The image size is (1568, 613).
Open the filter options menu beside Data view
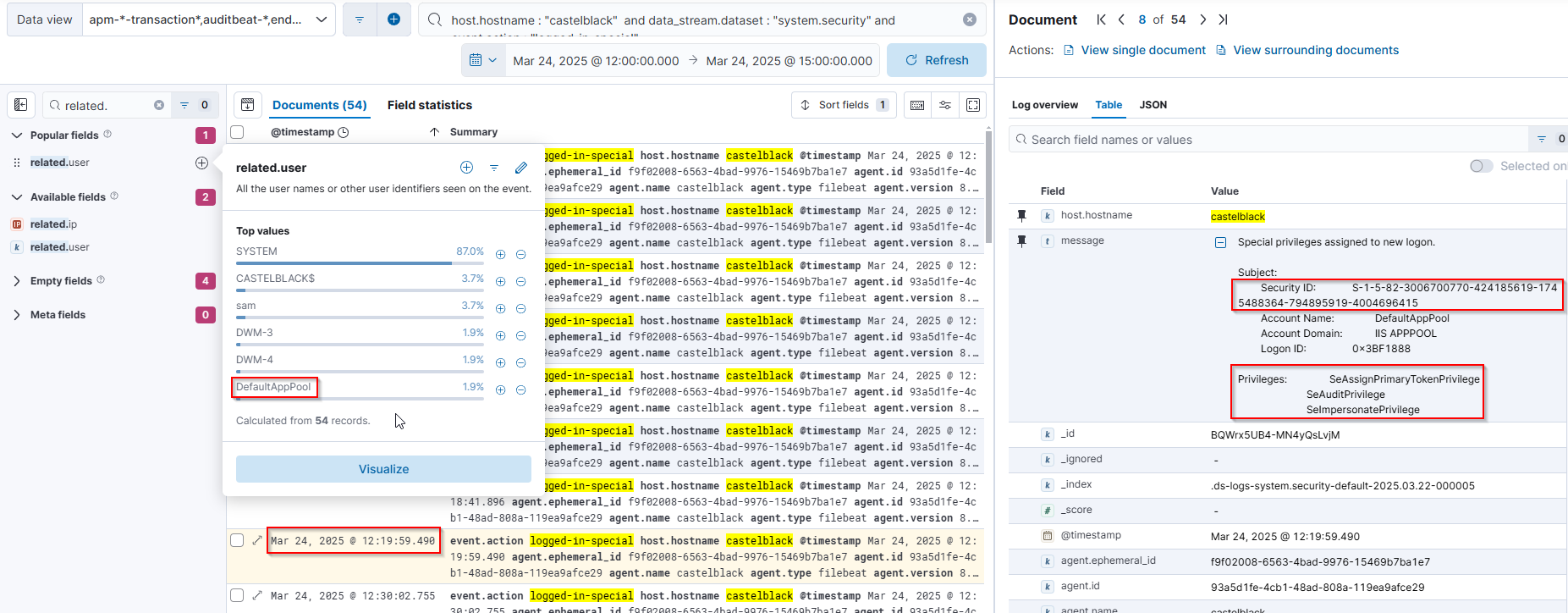360,19
